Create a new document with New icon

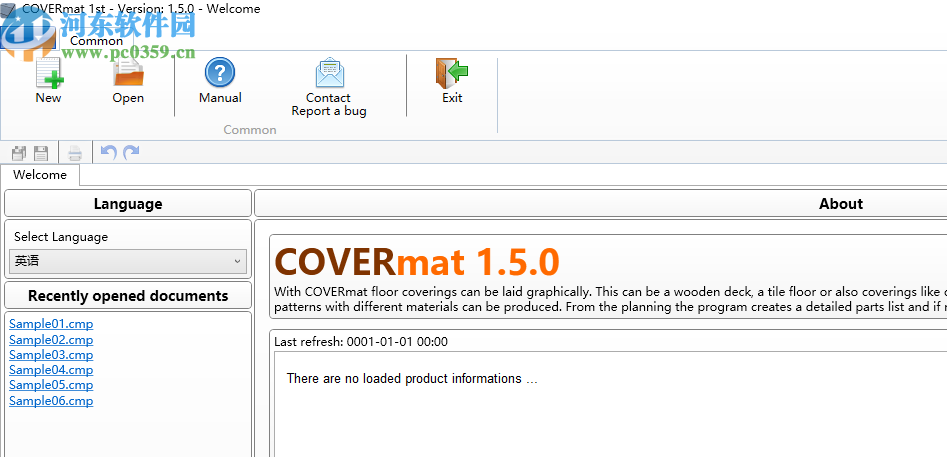[49, 73]
